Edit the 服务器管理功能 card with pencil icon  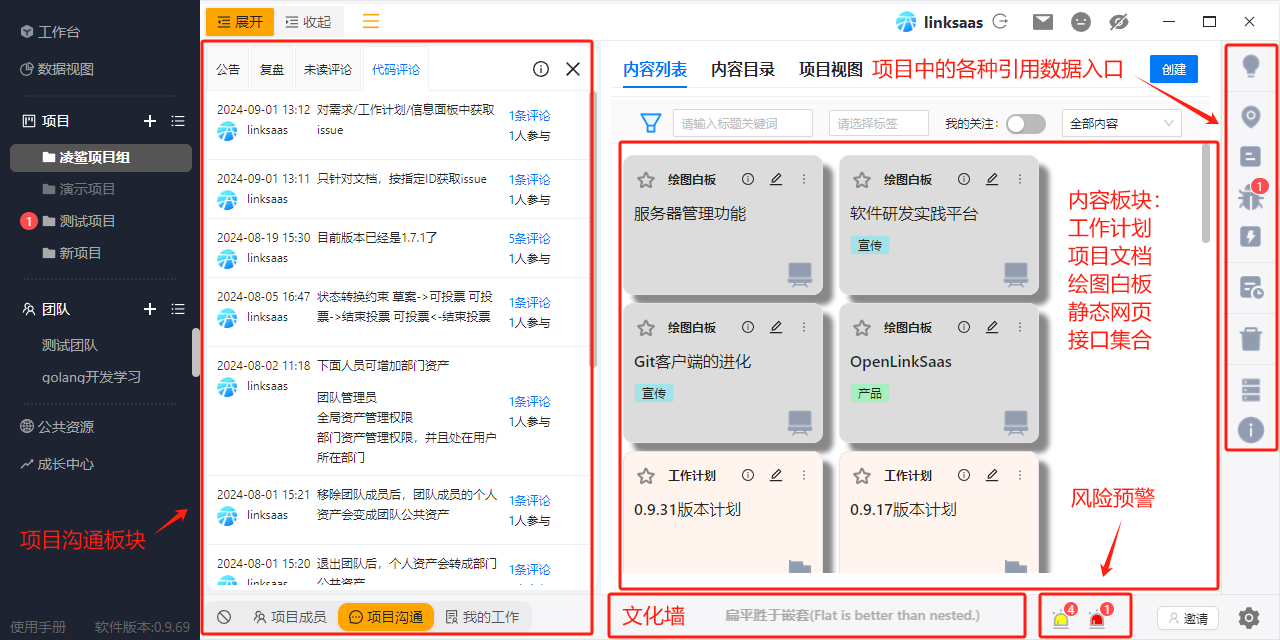tap(776, 179)
